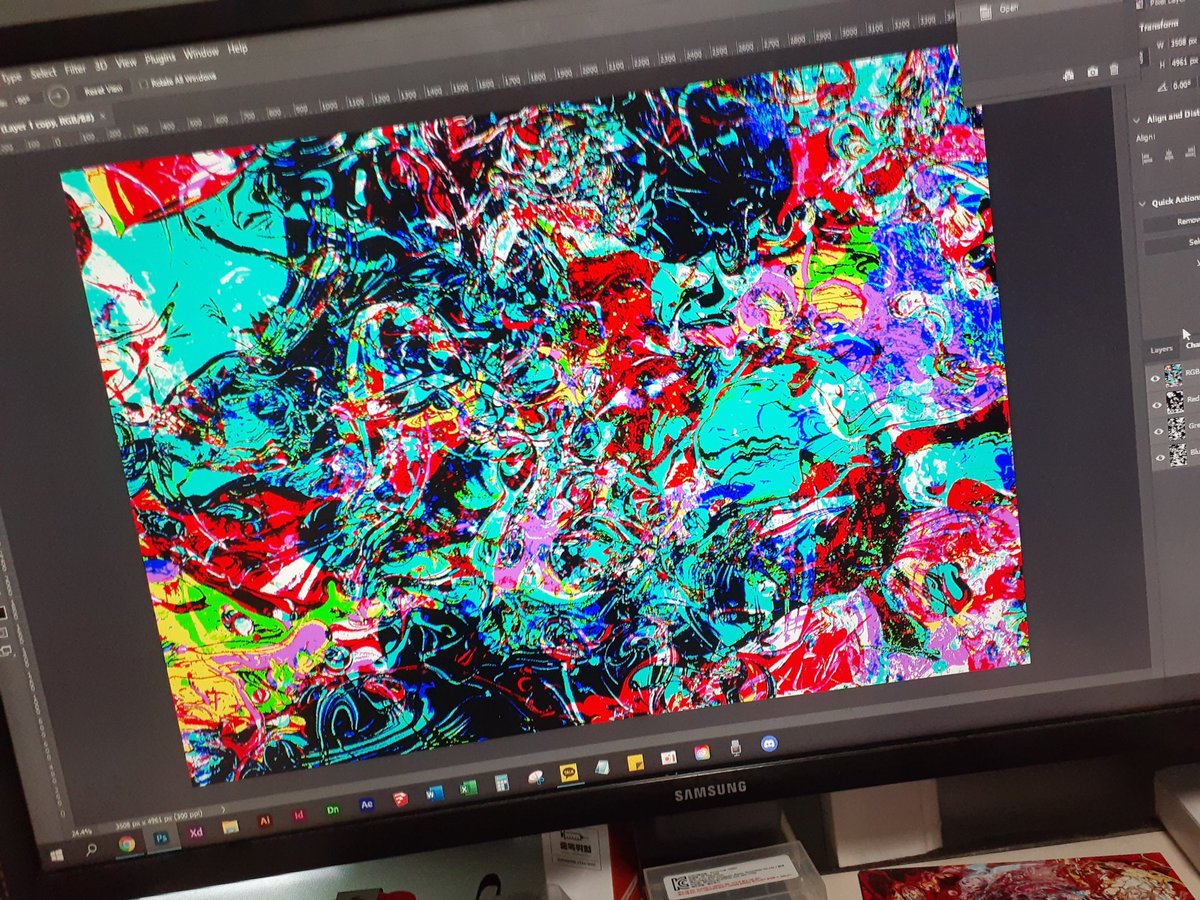Image resolution: width=1200 pixels, height=900 pixels.
Task: Open Calculator from the taskbar
Action: coord(502,782)
